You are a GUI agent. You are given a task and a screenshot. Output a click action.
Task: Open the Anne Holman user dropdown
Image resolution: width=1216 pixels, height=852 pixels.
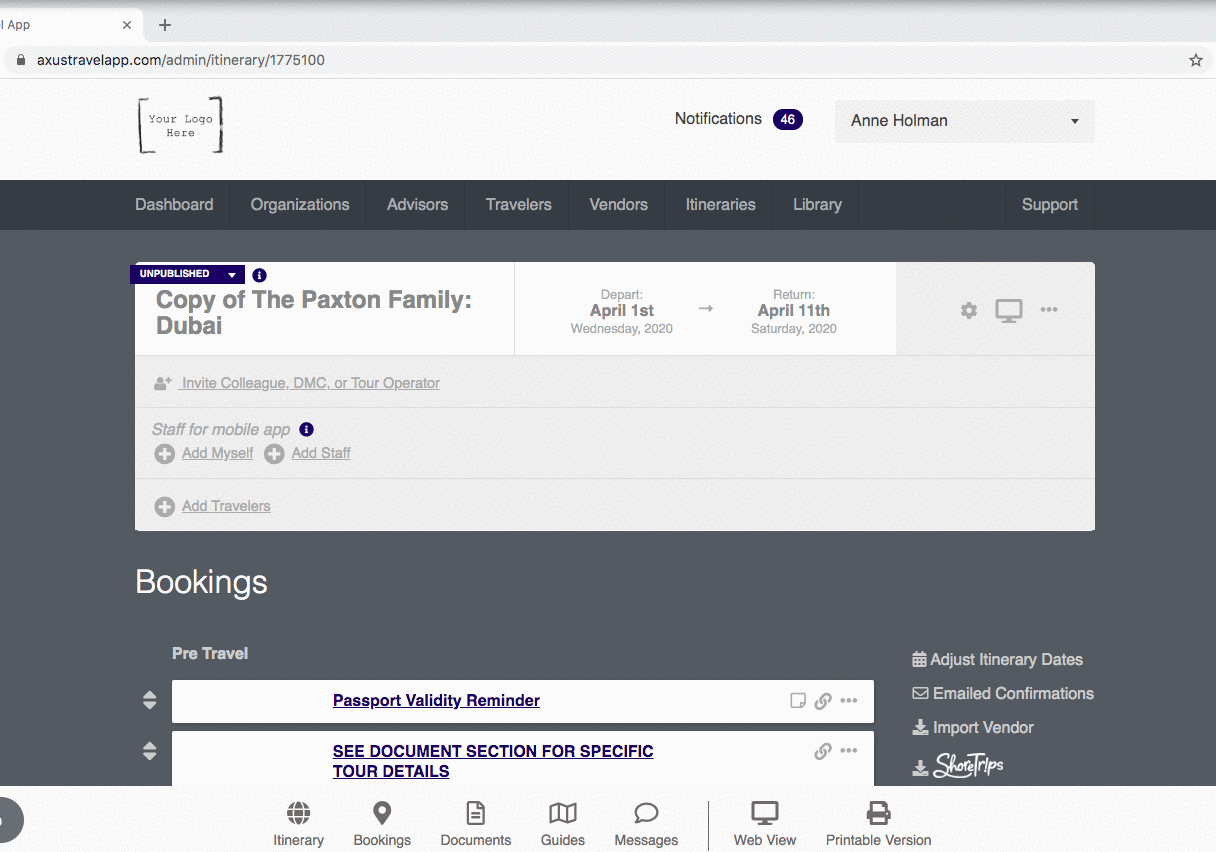pyautogui.click(x=965, y=121)
